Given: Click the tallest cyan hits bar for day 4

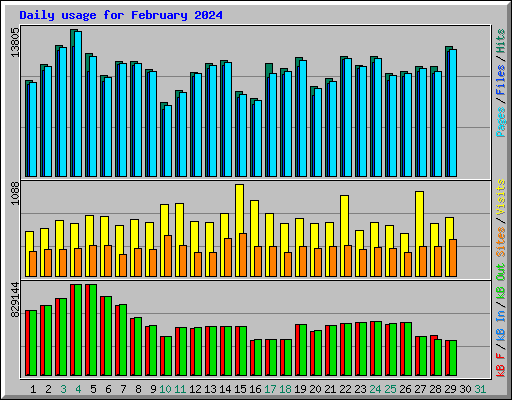Looking at the screenshot, I should pos(78,104).
